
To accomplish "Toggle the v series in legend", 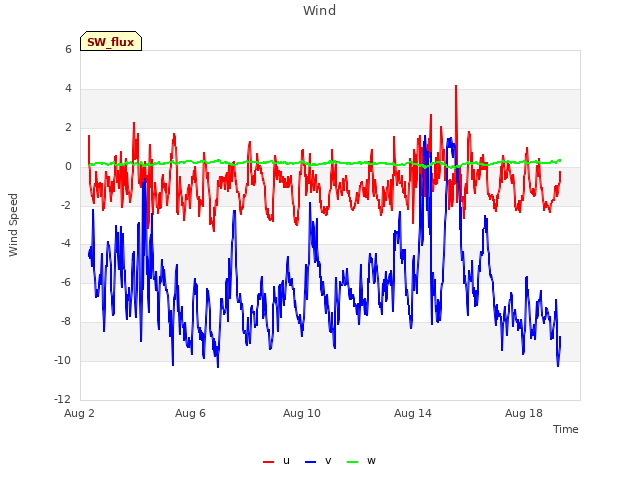I will (318, 461).
